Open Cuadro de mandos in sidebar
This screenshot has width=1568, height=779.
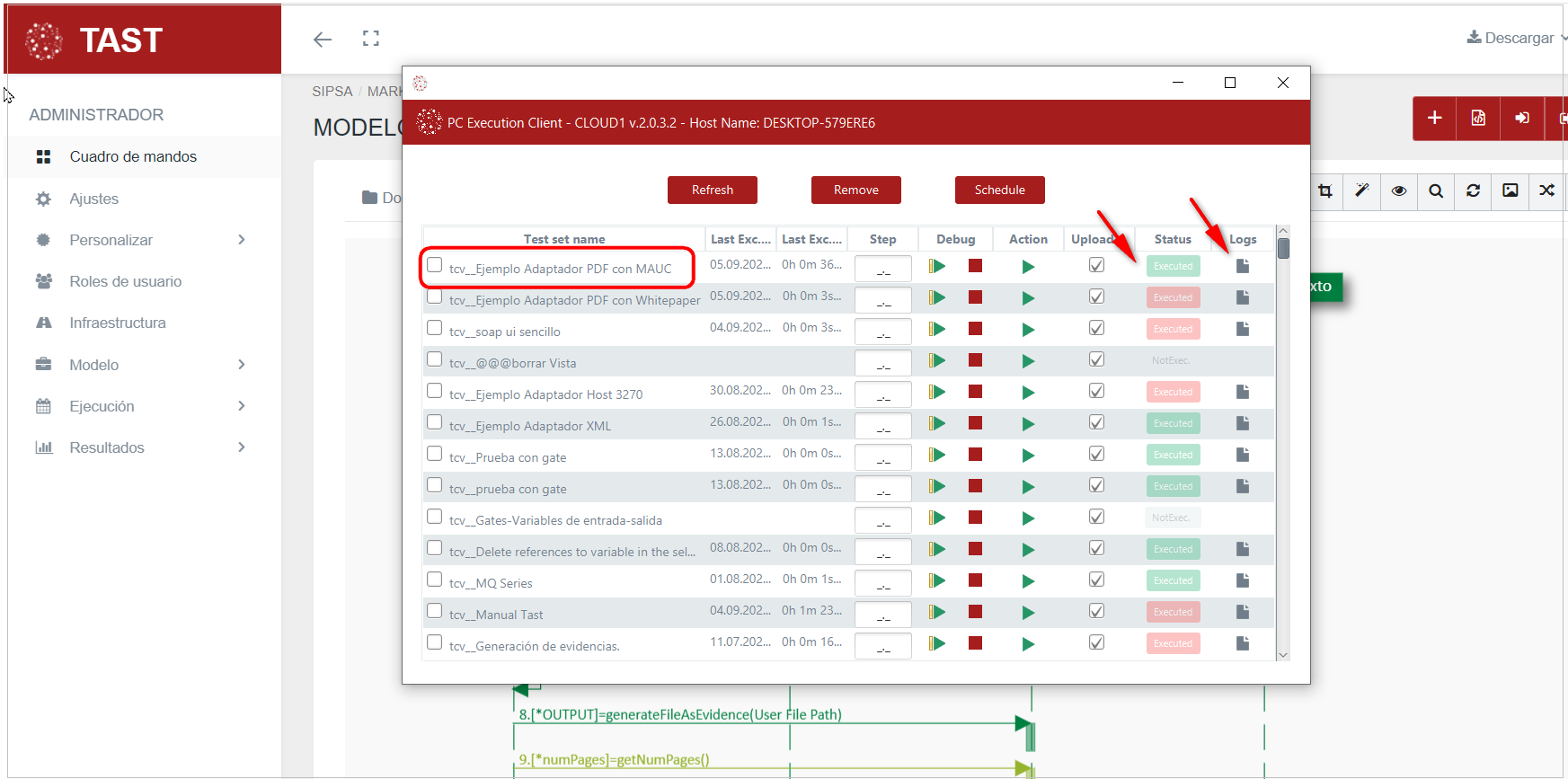pyautogui.click(x=133, y=156)
